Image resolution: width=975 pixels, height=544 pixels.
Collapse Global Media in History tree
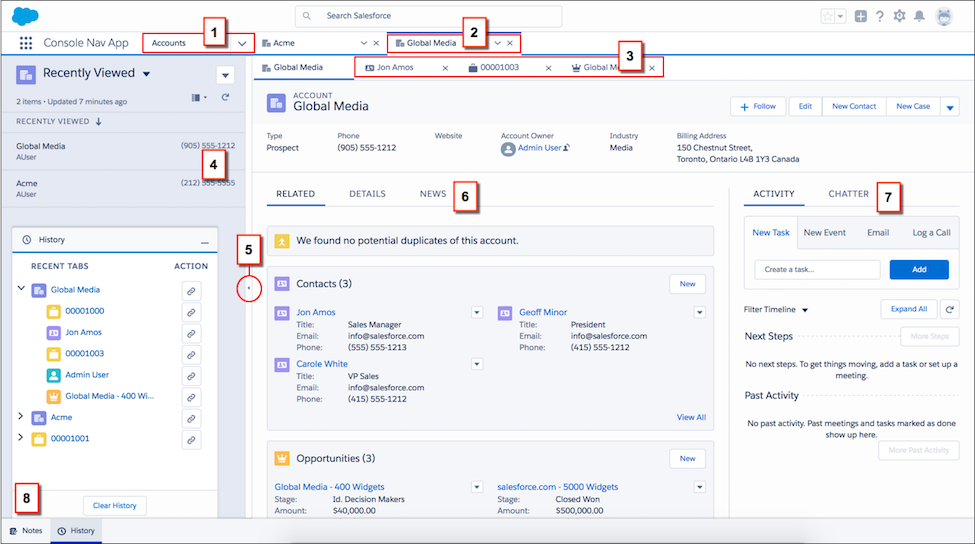[x=21, y=288]
